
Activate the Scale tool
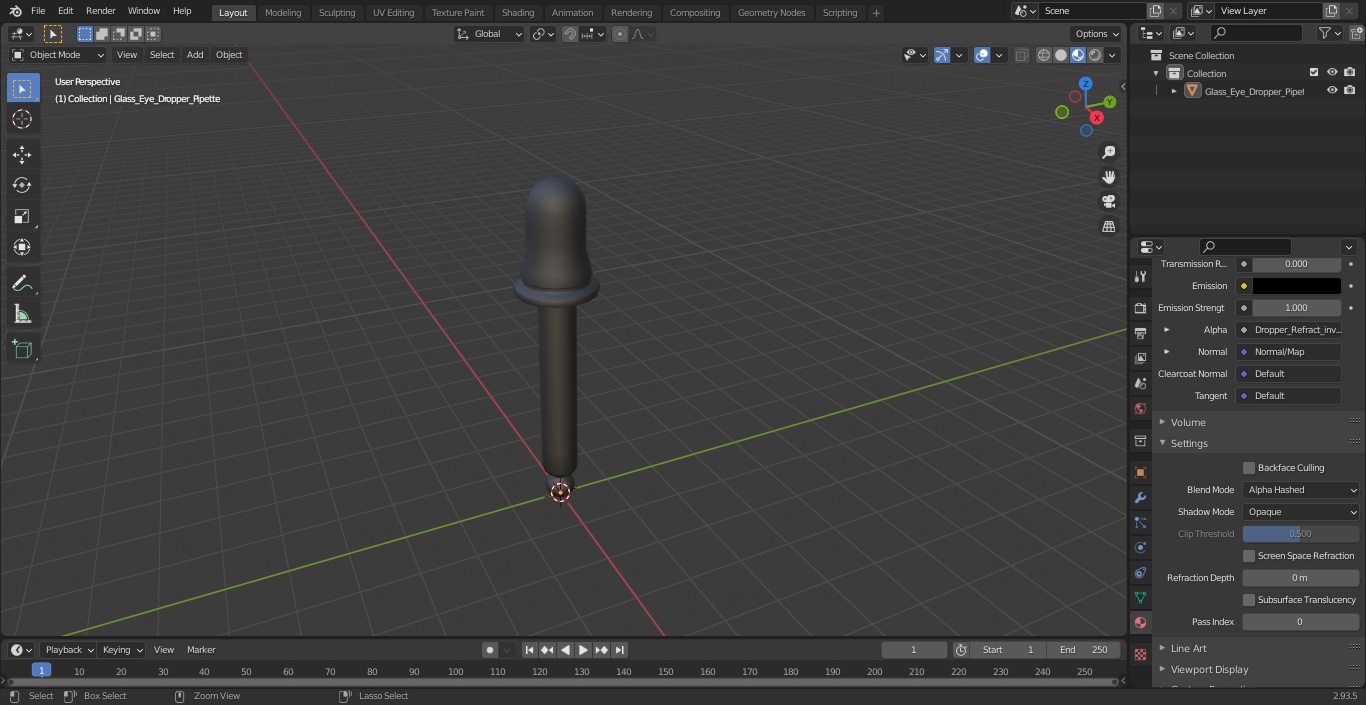tap(22, 216)
